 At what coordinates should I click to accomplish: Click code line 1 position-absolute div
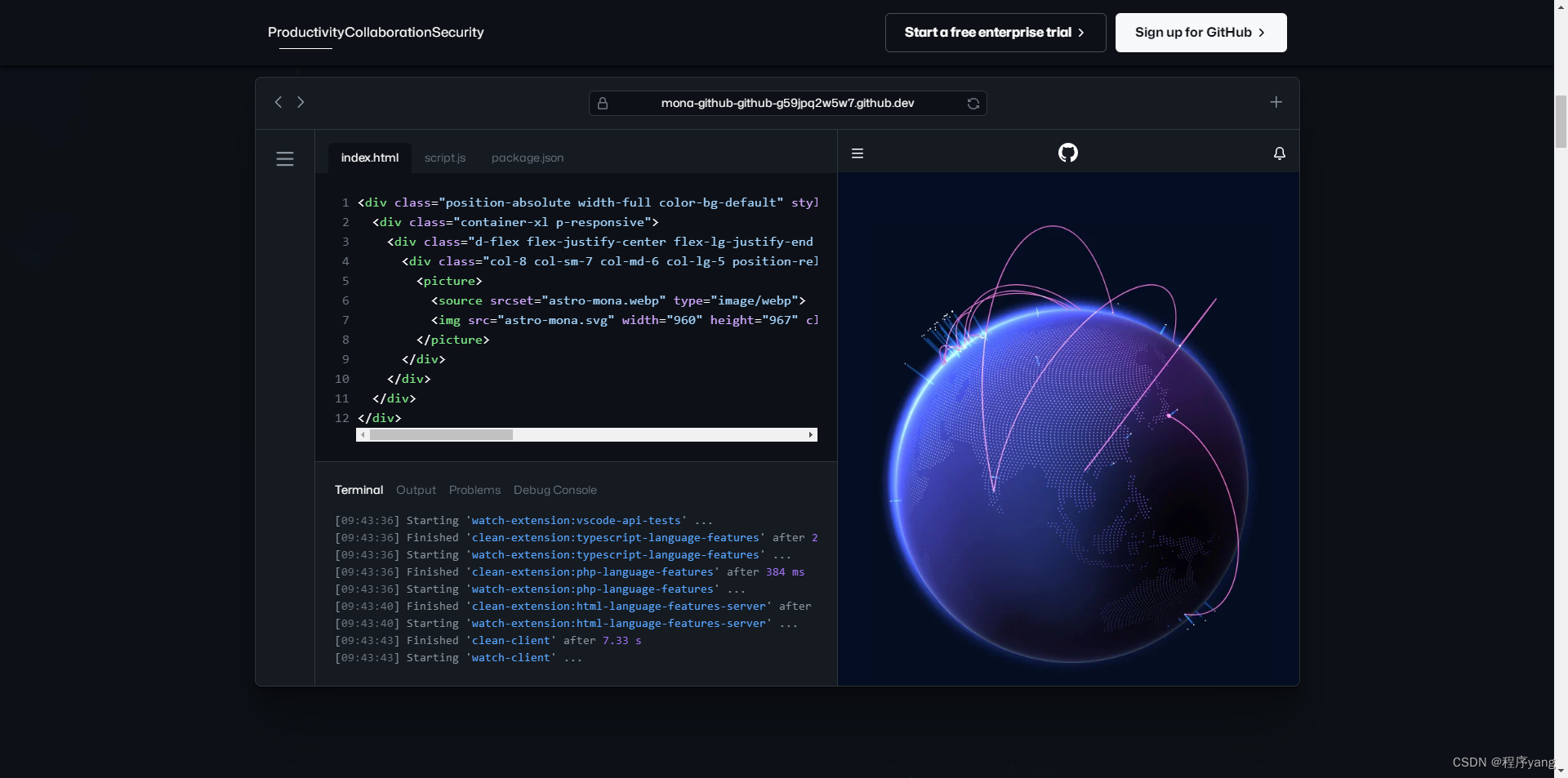click(587, 202)
